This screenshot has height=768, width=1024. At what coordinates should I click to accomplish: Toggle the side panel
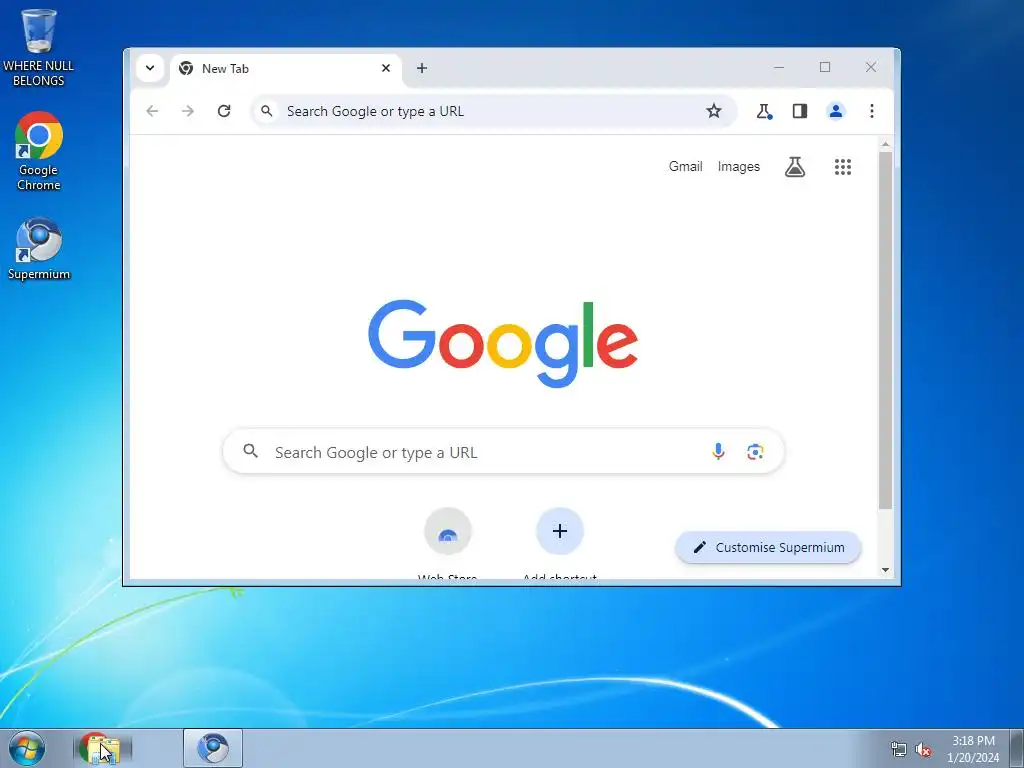click(800, 111)
